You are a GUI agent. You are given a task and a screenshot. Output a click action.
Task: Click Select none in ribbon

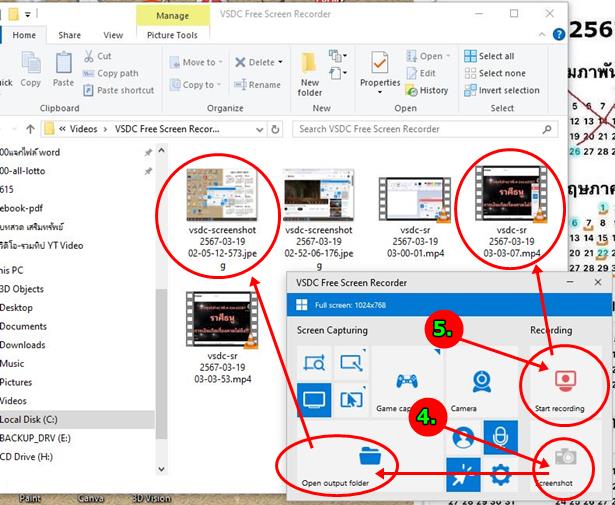coord(495,73)
